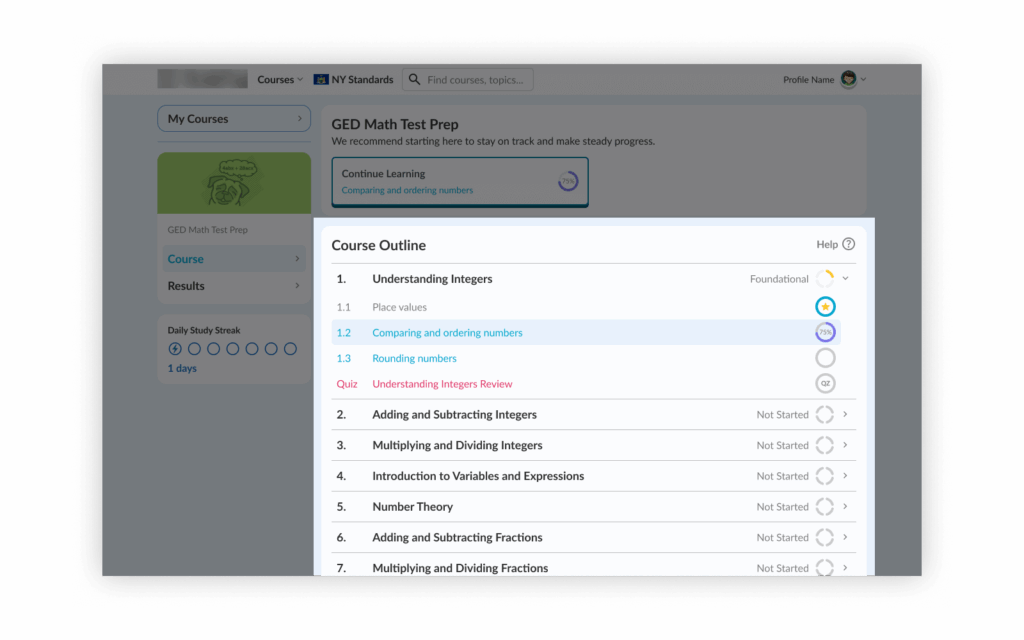Click the lightning bolt streak icon
The height and width of the screenshot is (640, 1024).
[176, 349]
